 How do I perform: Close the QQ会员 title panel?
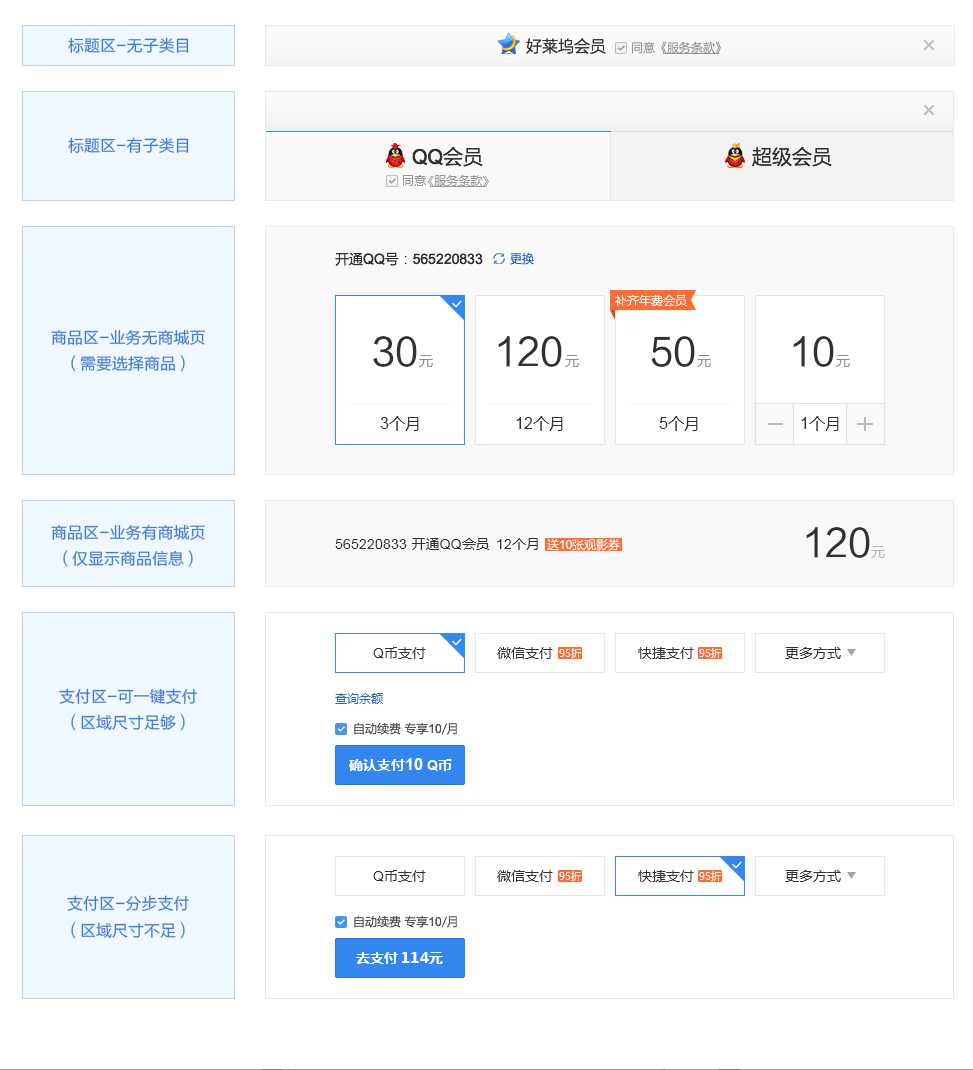pyautogui.click(x=929, y=110)
